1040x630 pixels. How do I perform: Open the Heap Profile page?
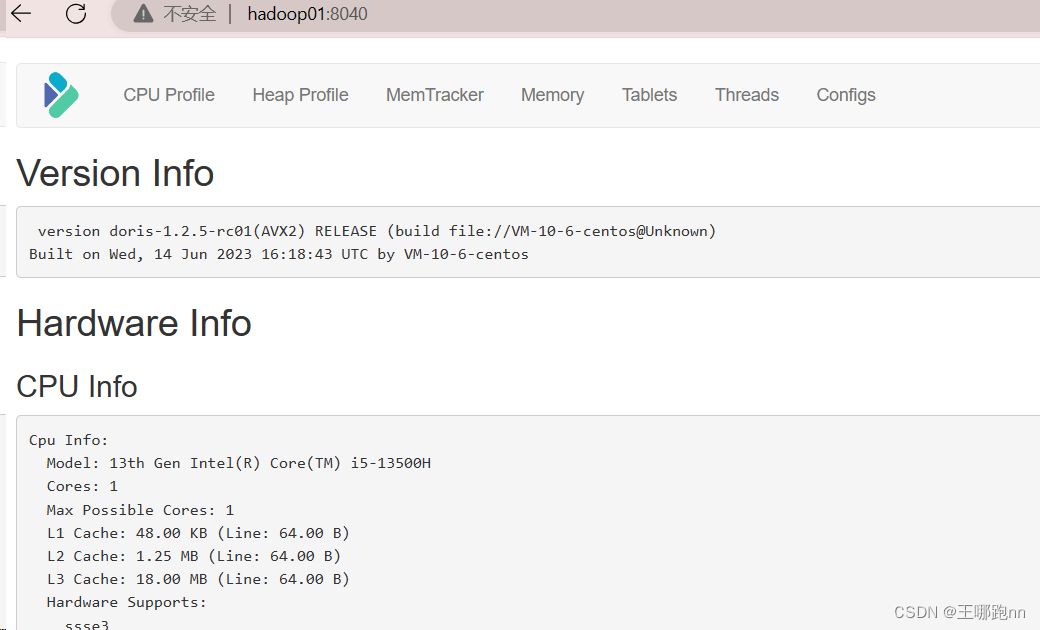[x=300, y=95]
